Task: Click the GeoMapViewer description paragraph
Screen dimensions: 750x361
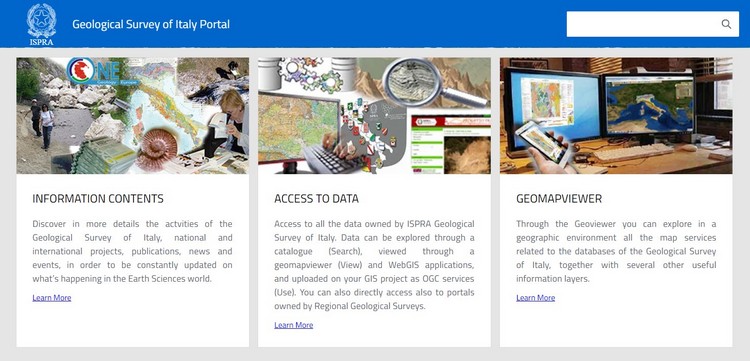Action: click(x=616, y=251)
